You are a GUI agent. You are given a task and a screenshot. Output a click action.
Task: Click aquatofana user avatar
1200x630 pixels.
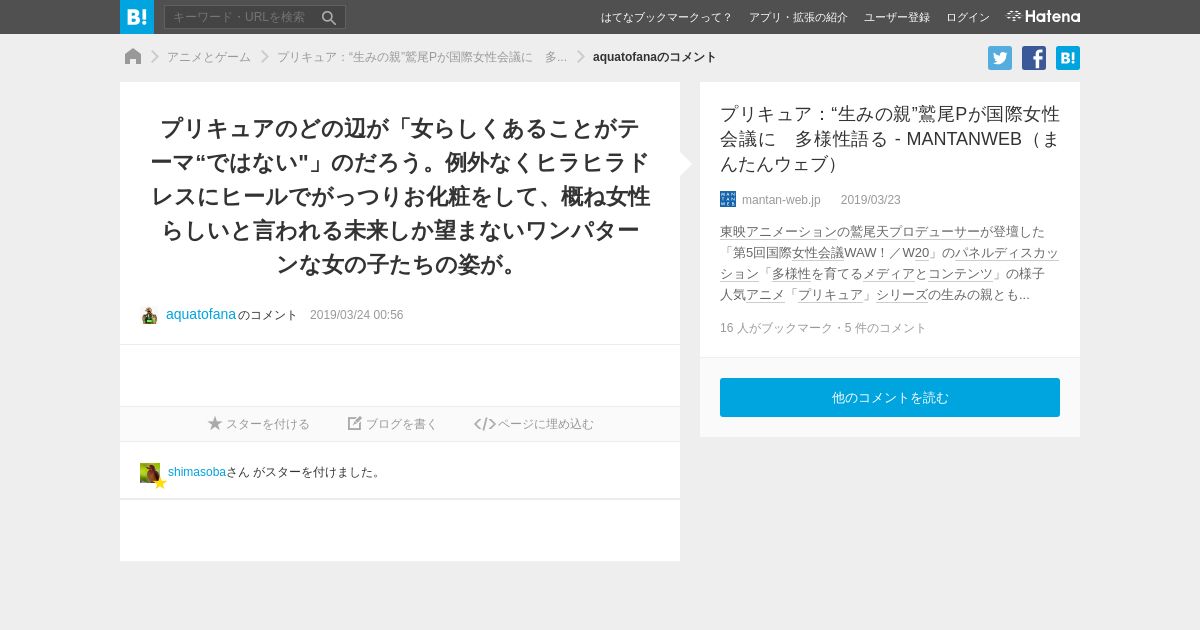pos(149,315)
